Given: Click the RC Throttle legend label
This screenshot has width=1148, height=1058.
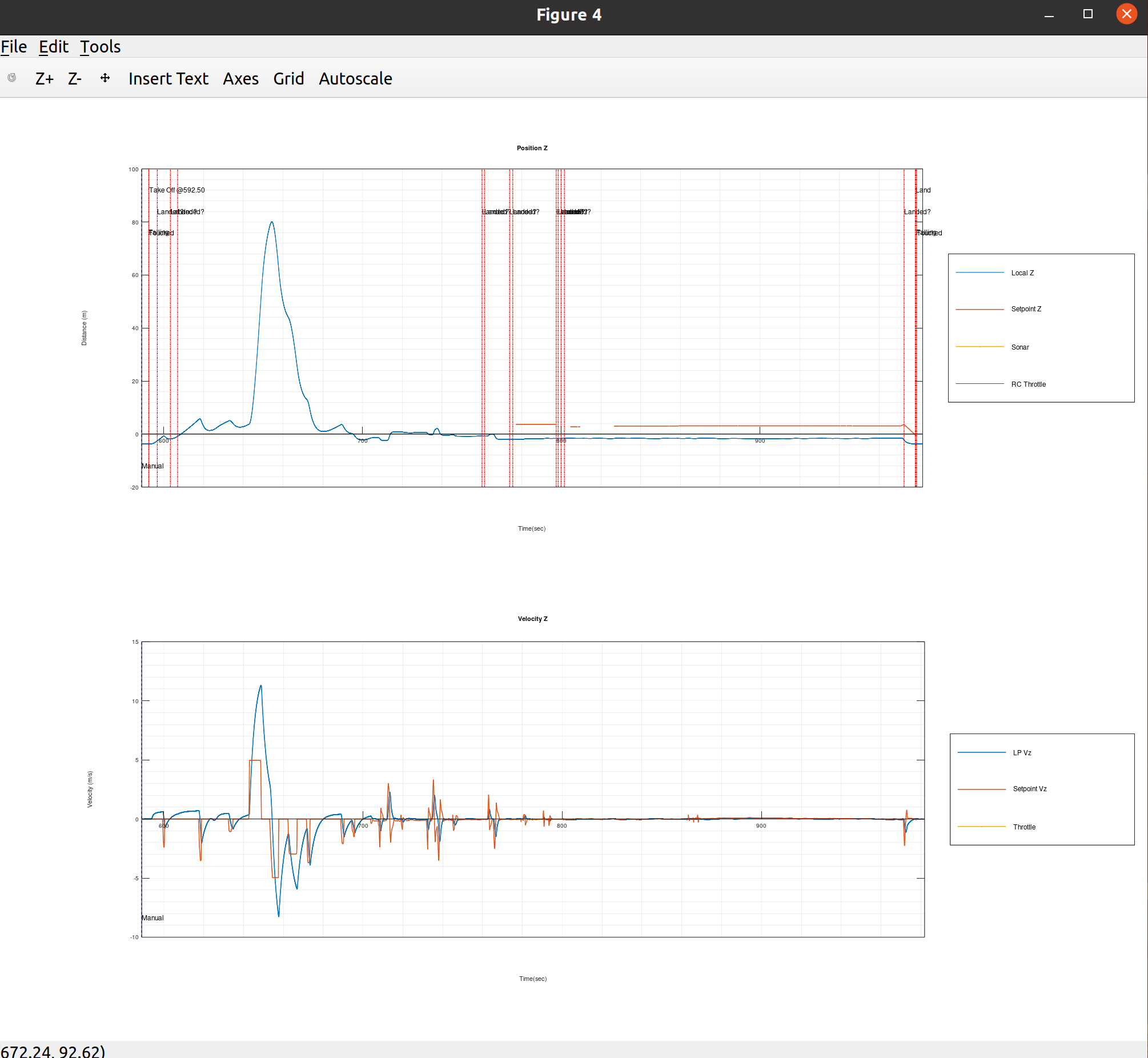Looking at the screenshot, I should tap(1028, 384).
